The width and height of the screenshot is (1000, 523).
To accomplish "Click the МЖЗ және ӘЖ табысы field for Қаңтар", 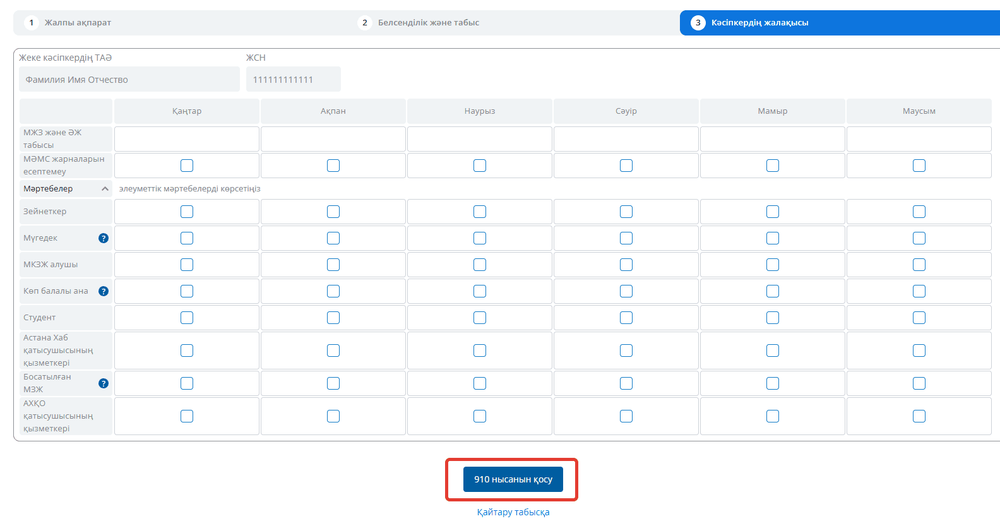I will 187,138.
